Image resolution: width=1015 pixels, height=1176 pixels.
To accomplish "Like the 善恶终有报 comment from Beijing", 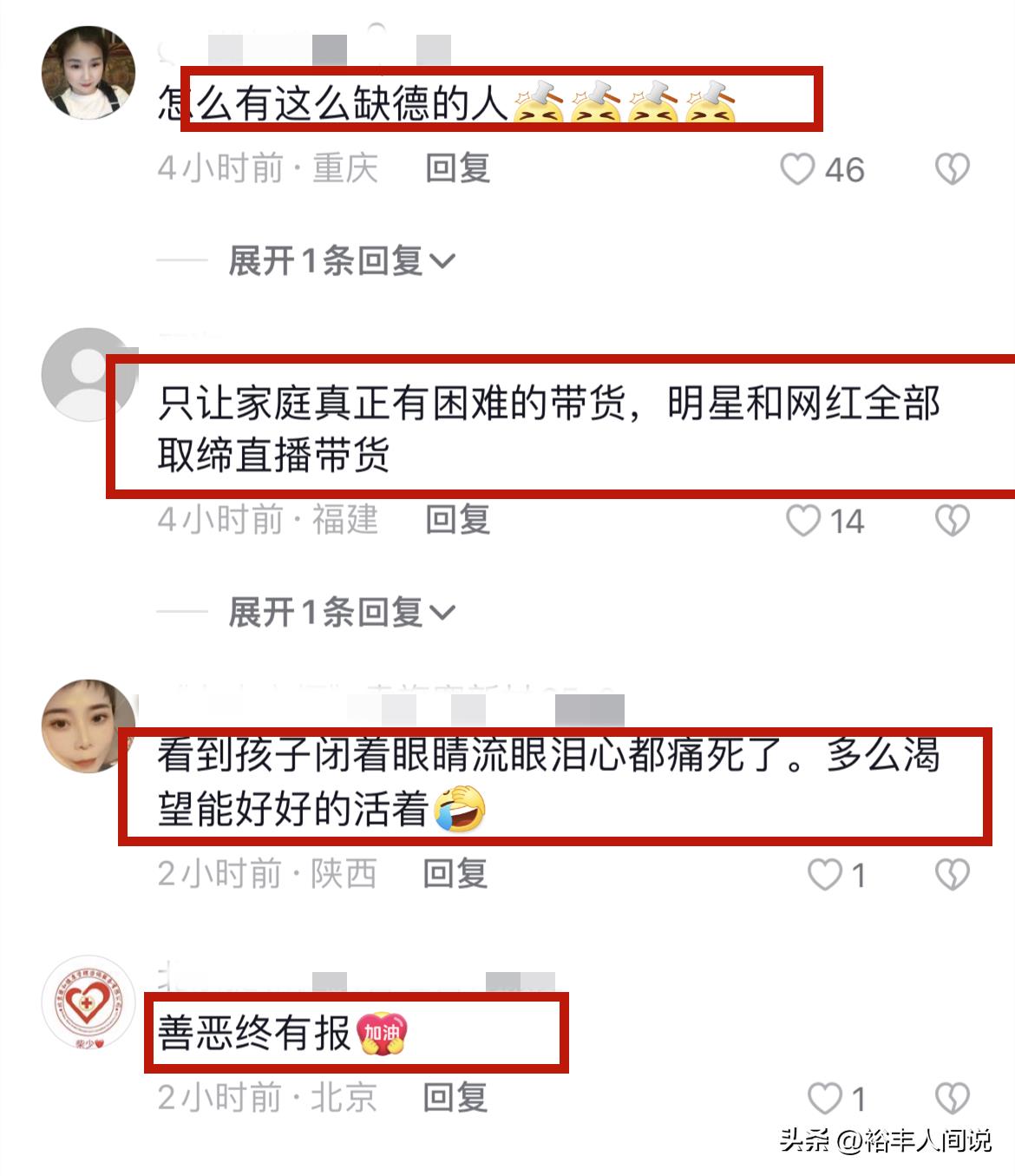I will pyautogui.click(x=824, y=1099).
